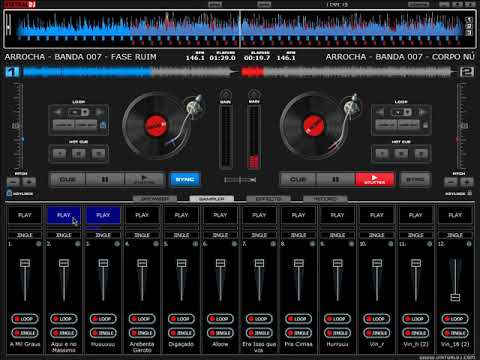Click the deck 2 turntable platter
The image size is (480, 360).
click(x=313, y=126)
